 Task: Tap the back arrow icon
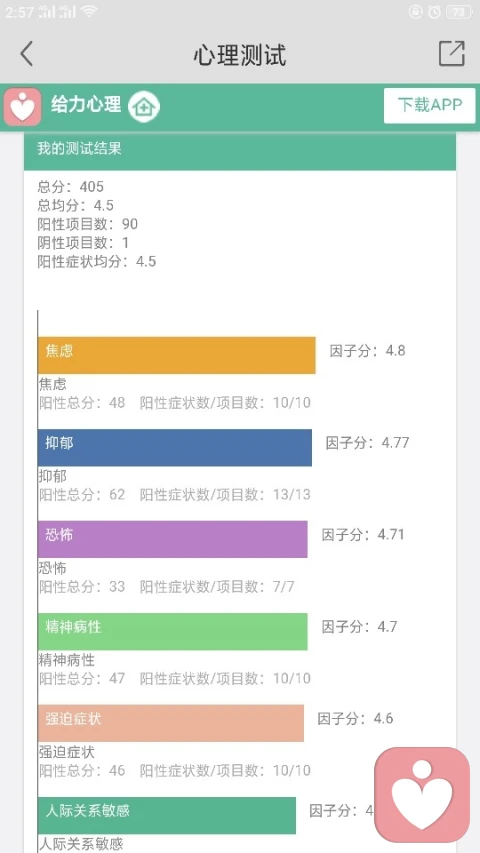[26, 54]
